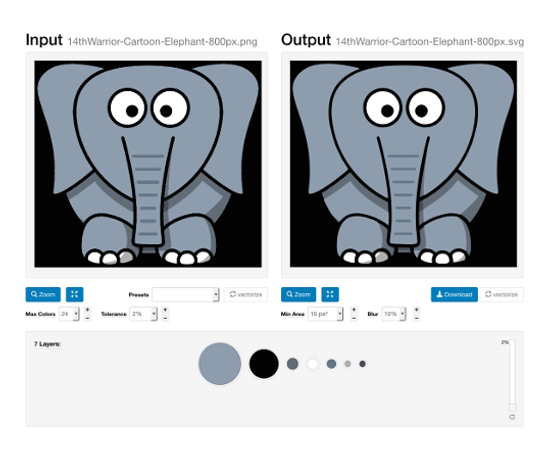This screenshot has width=550, height=460.
Task: Open the Blur dropdown
Action: coord(394,314)
